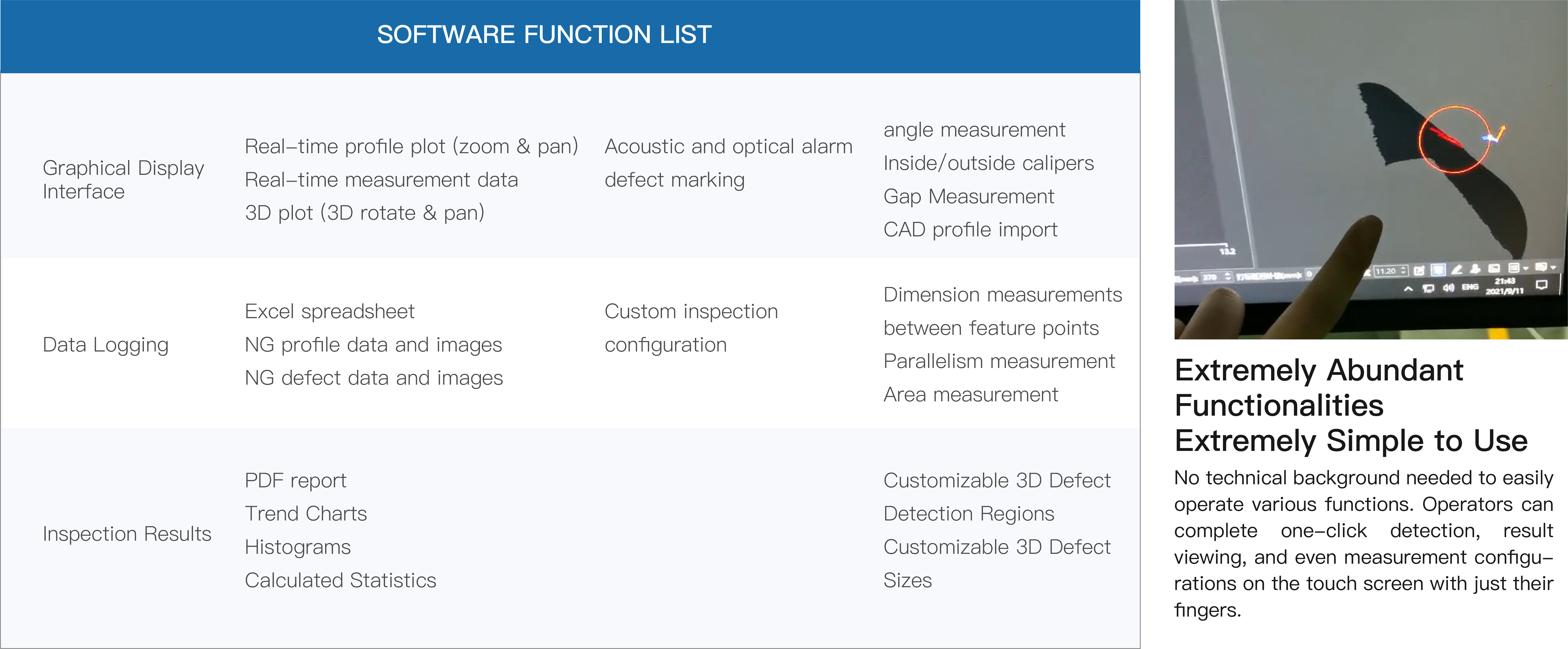Click the red circle defect marker
The height and width of the screenshot is (649, 1568).
pyautogui.click(x=1455, y=140)
